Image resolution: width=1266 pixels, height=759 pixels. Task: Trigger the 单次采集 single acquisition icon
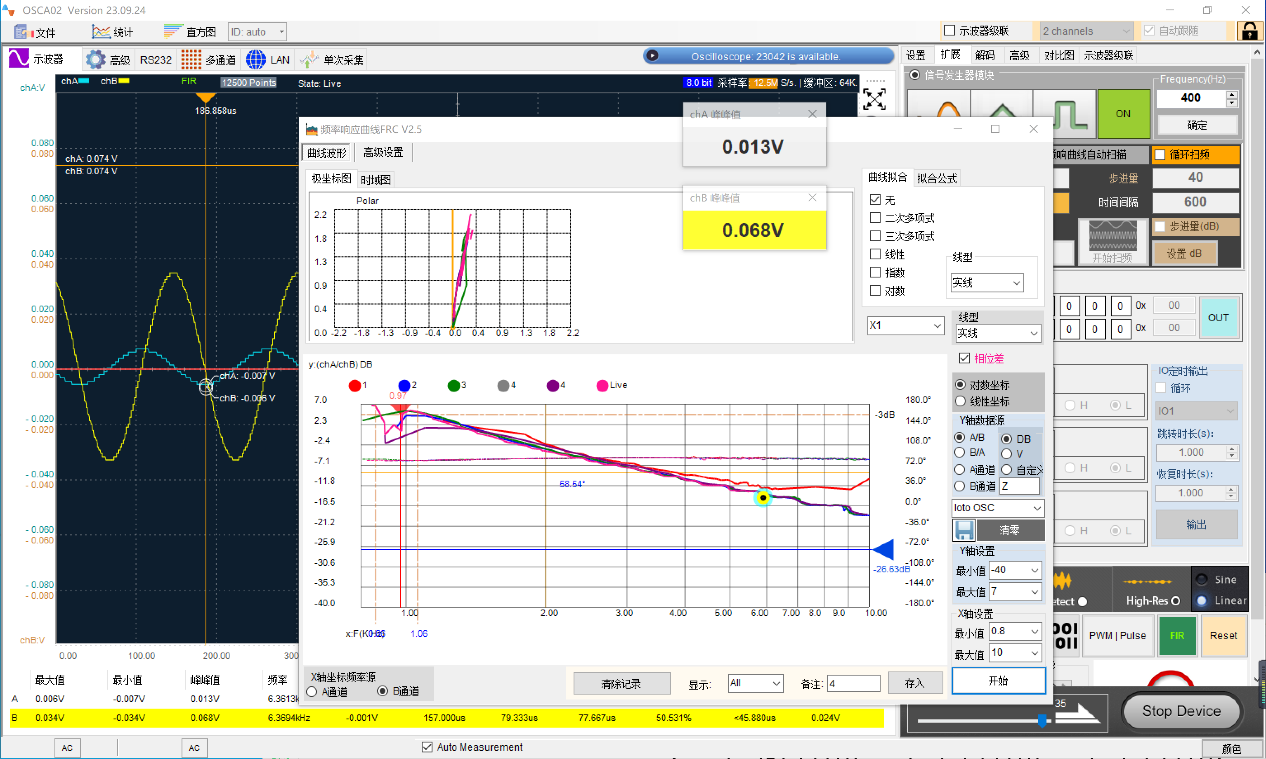click(x=308, y=59)
